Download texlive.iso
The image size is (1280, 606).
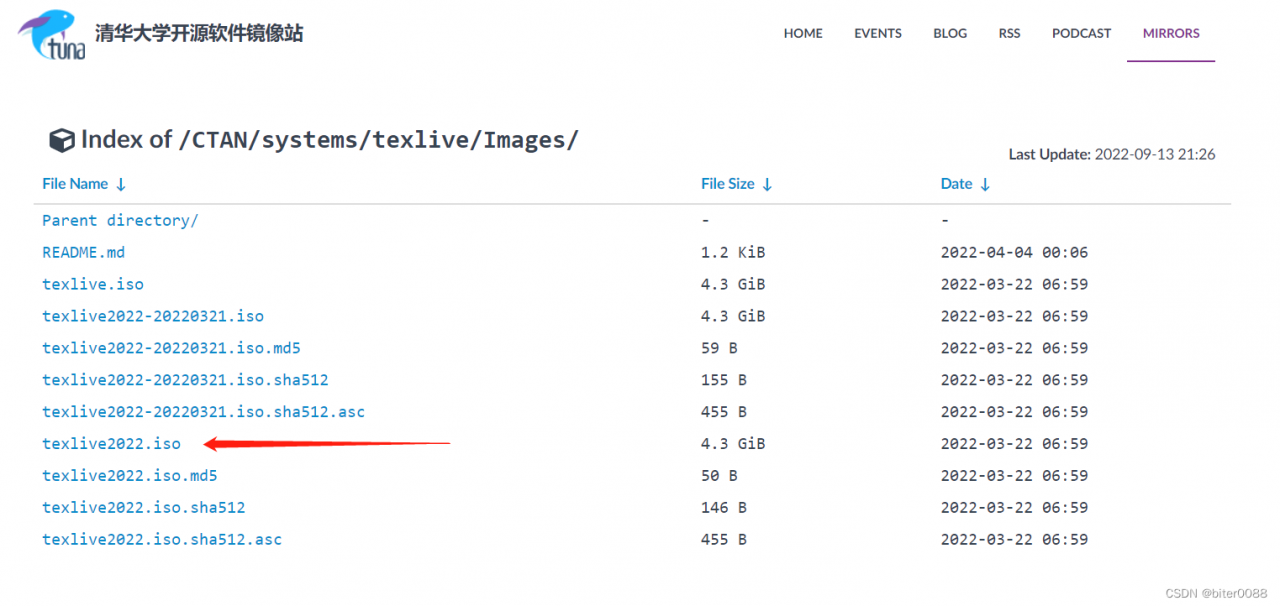(x=93, y=285)
